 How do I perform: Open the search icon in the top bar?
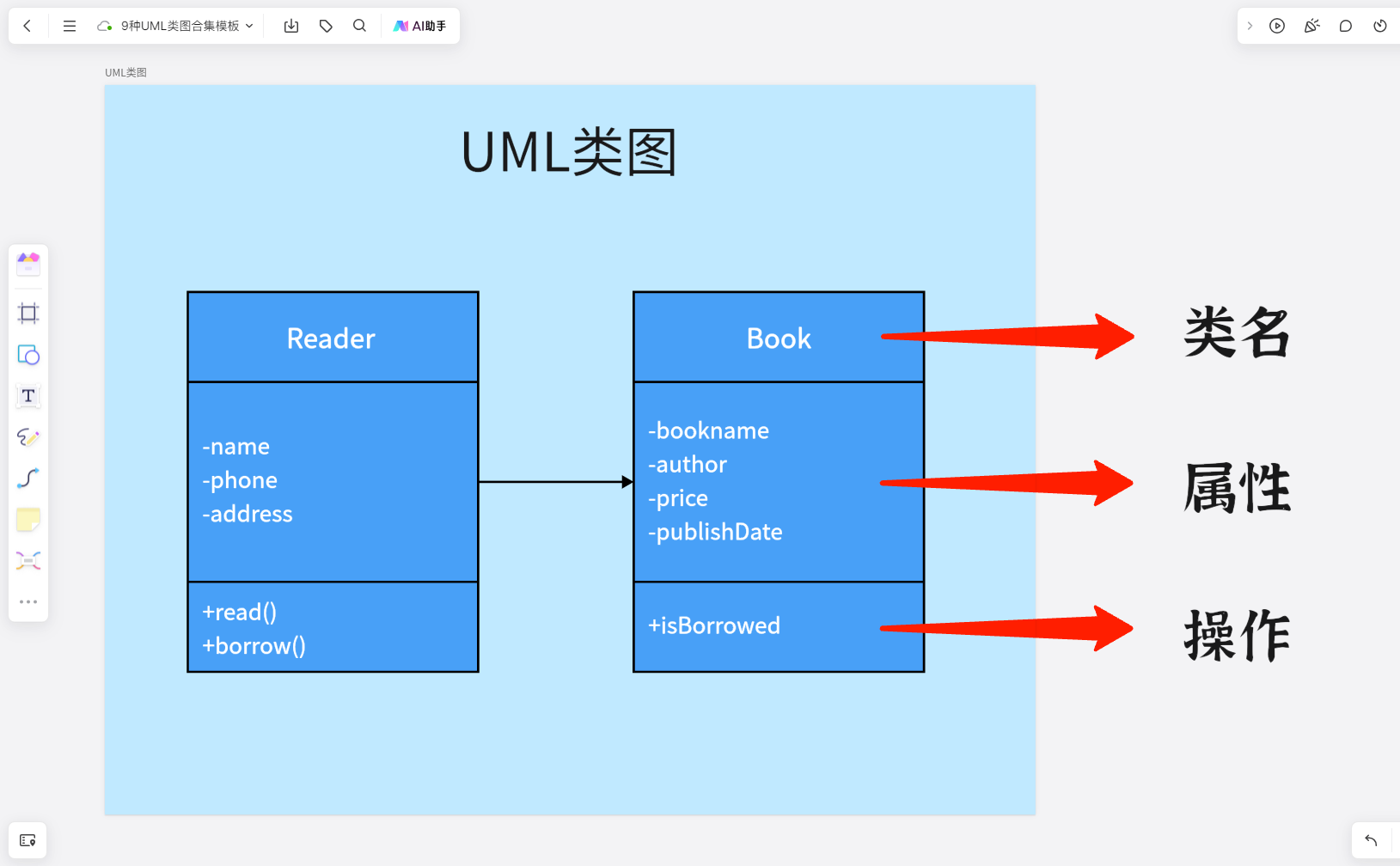coord(359,26)
